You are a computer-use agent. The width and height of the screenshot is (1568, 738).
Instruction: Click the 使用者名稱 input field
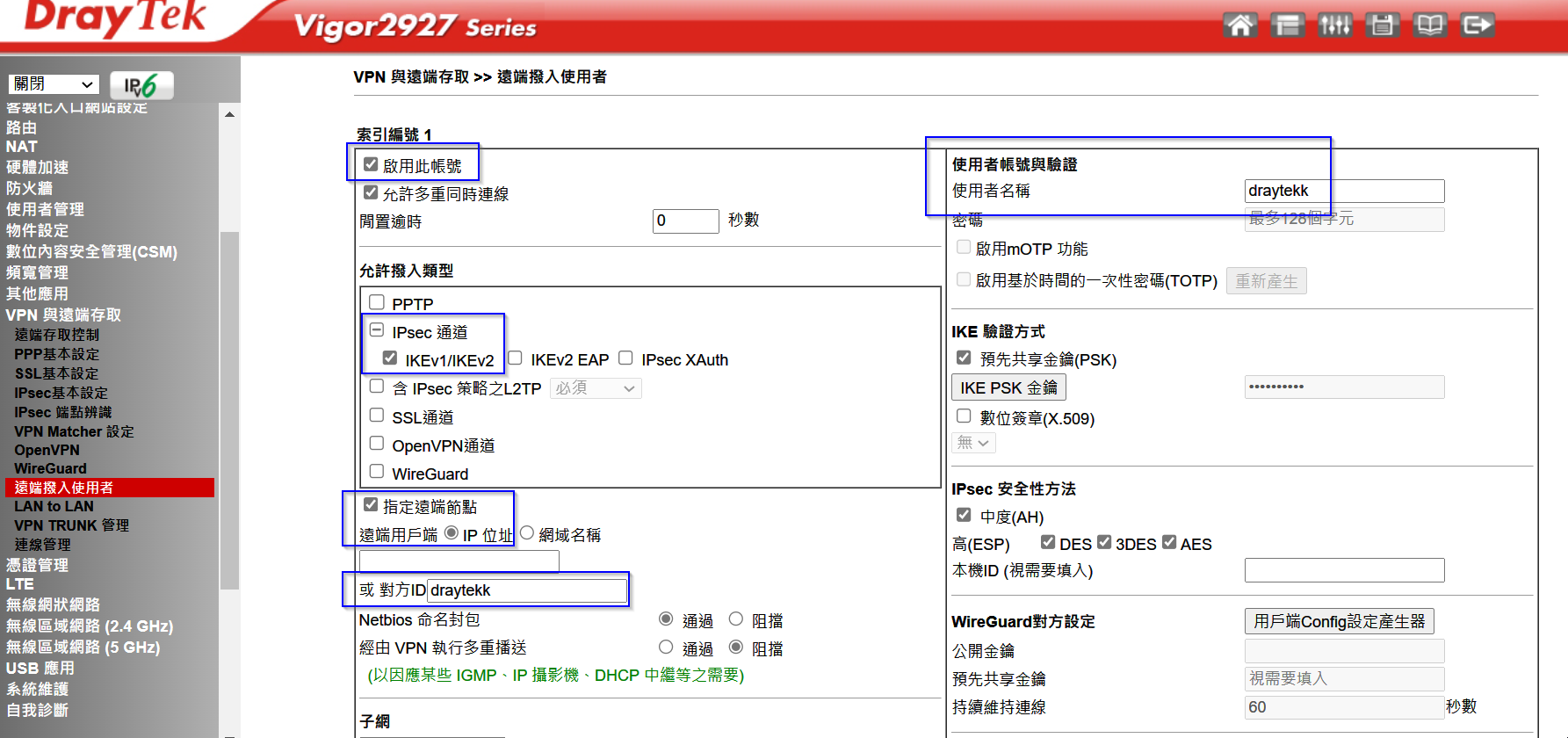pos(1343,191)
